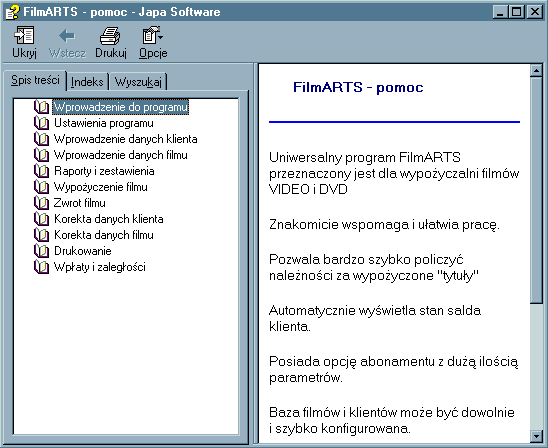Click the Wstecz back arrow icon
The height and width of the screenshot is (448, 548).
(x=67, y=35)
